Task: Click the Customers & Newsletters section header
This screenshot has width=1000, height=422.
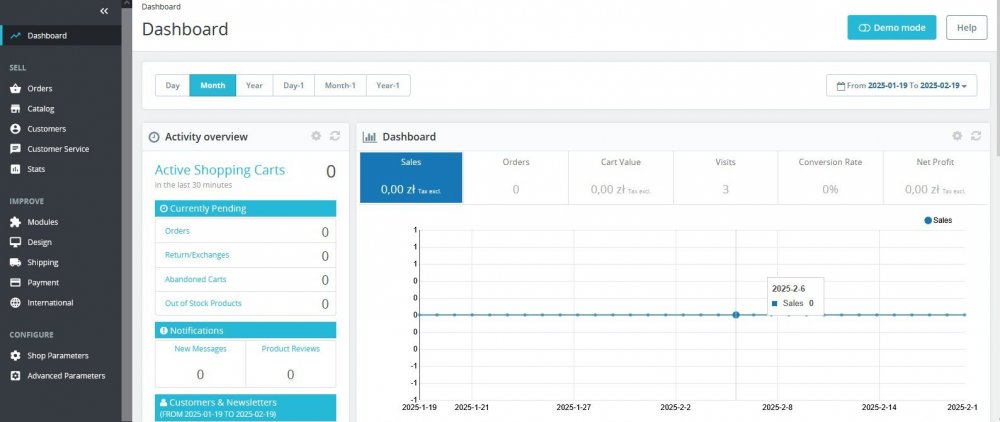Action: (x=246, y=408)
